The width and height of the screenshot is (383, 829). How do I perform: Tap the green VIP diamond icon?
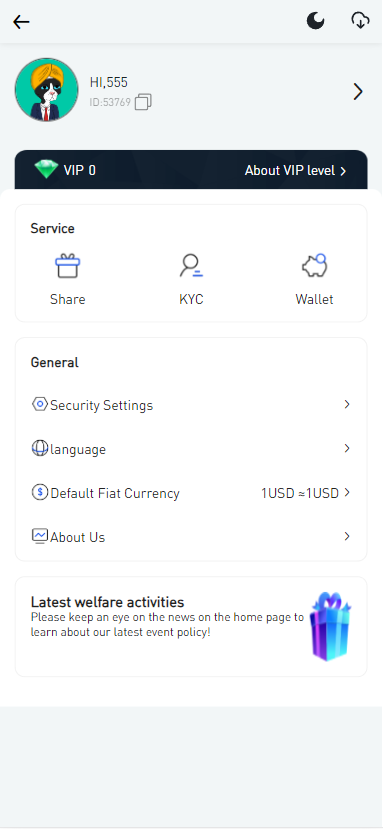[47, 170]
